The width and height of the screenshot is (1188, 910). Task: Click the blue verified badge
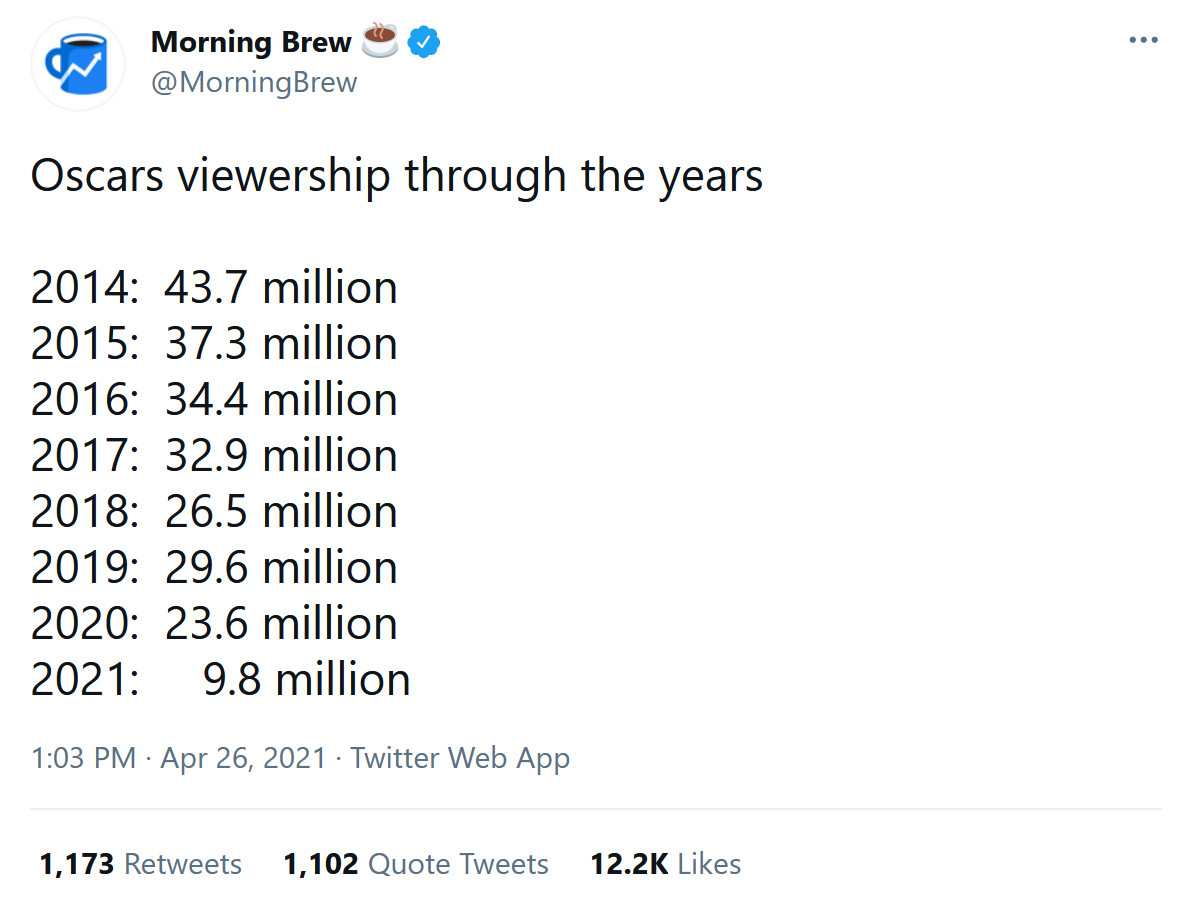click(x=425, y=43)
